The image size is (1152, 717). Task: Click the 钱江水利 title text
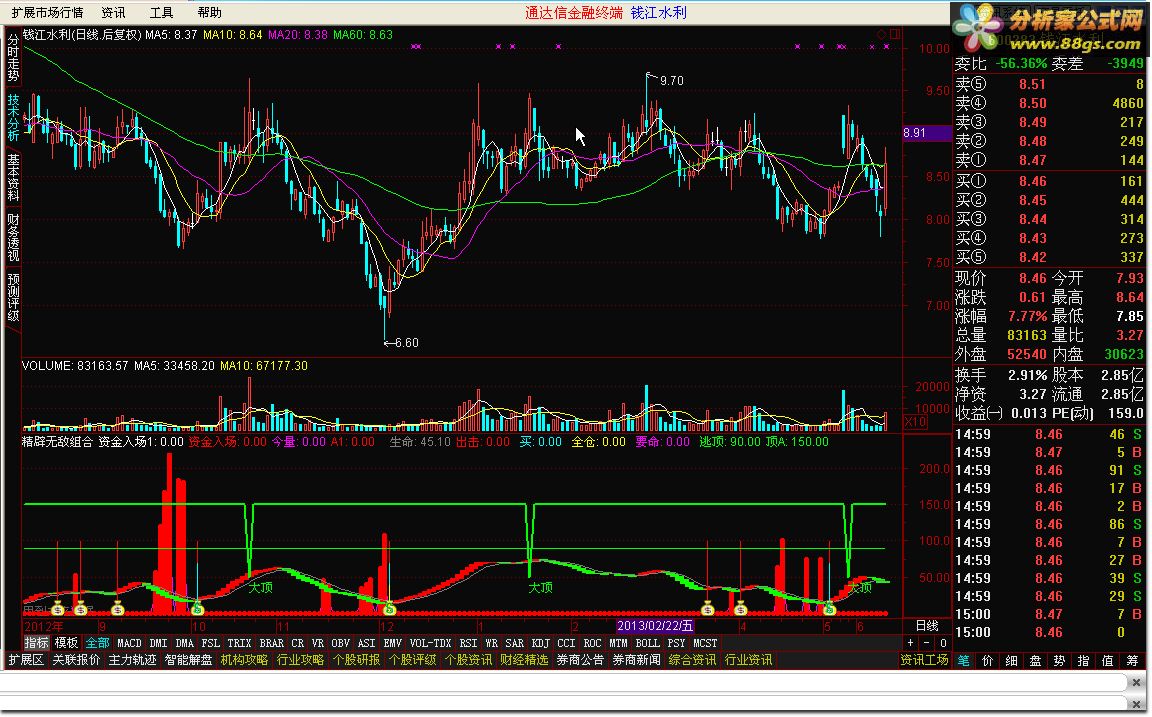(658, 12)
